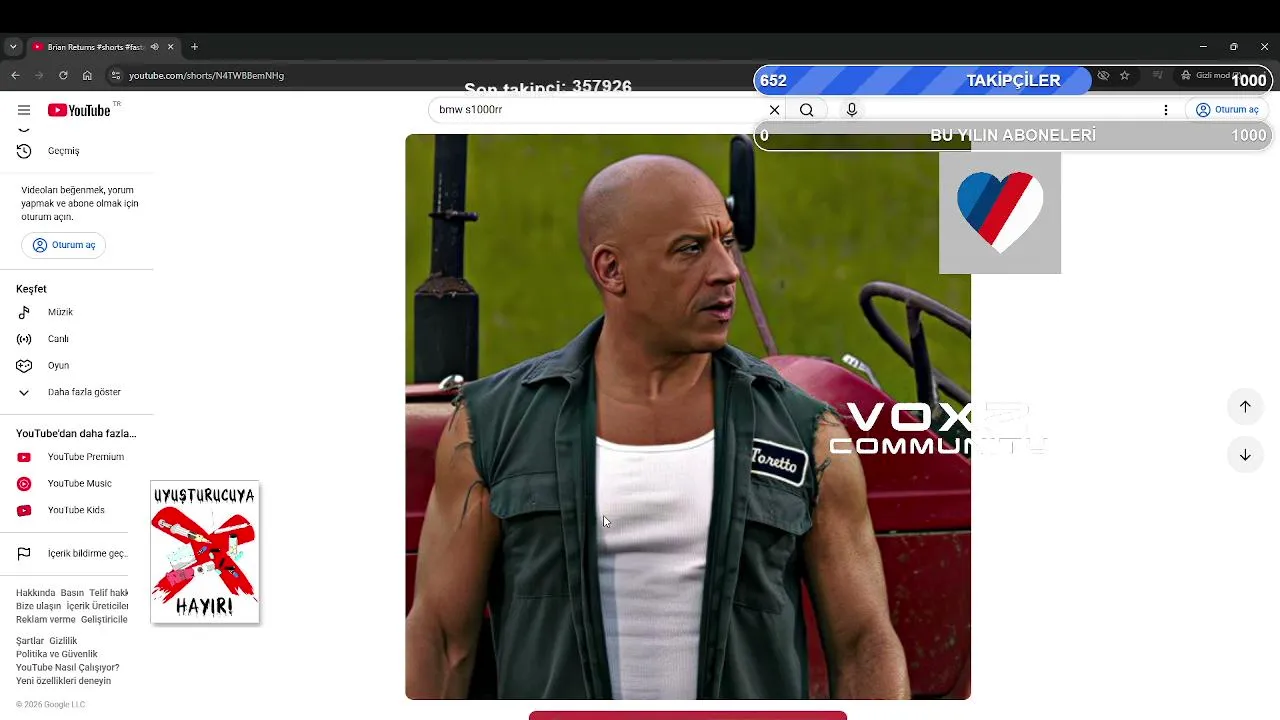Reload the page in browser
Viewport: 1280px width, 720px height.
63,75
